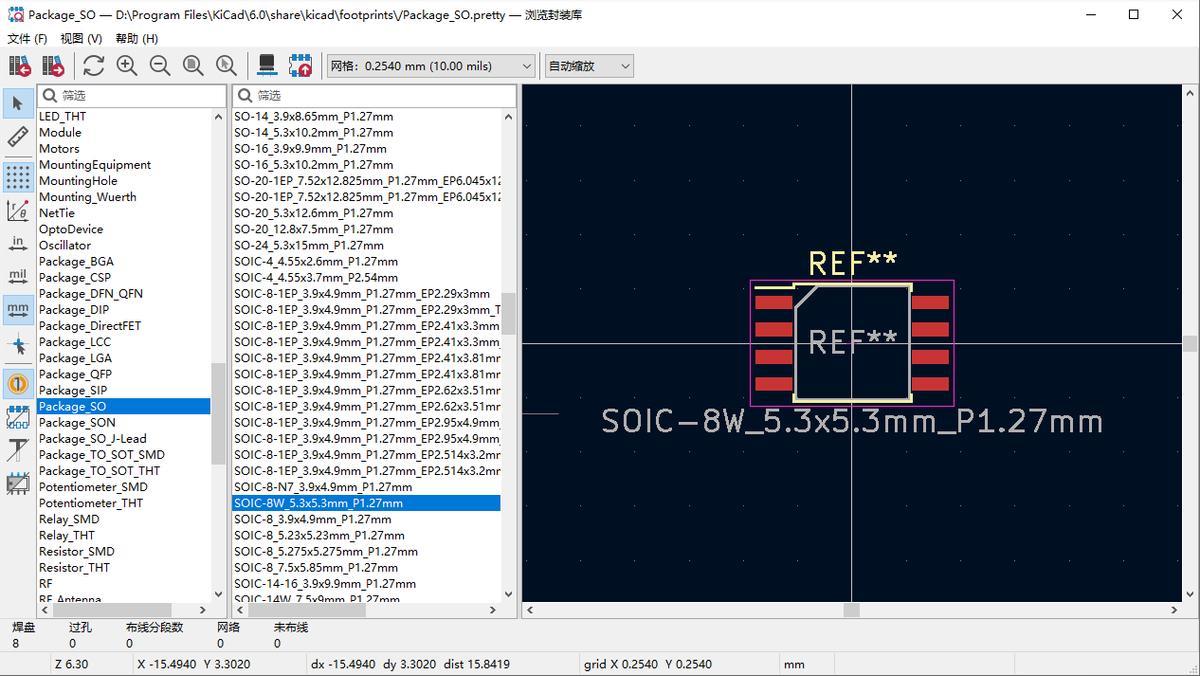Screen dimensions: 1200x676
Task: Zoom in on the footprint canvas
Action: pos(125,64)
